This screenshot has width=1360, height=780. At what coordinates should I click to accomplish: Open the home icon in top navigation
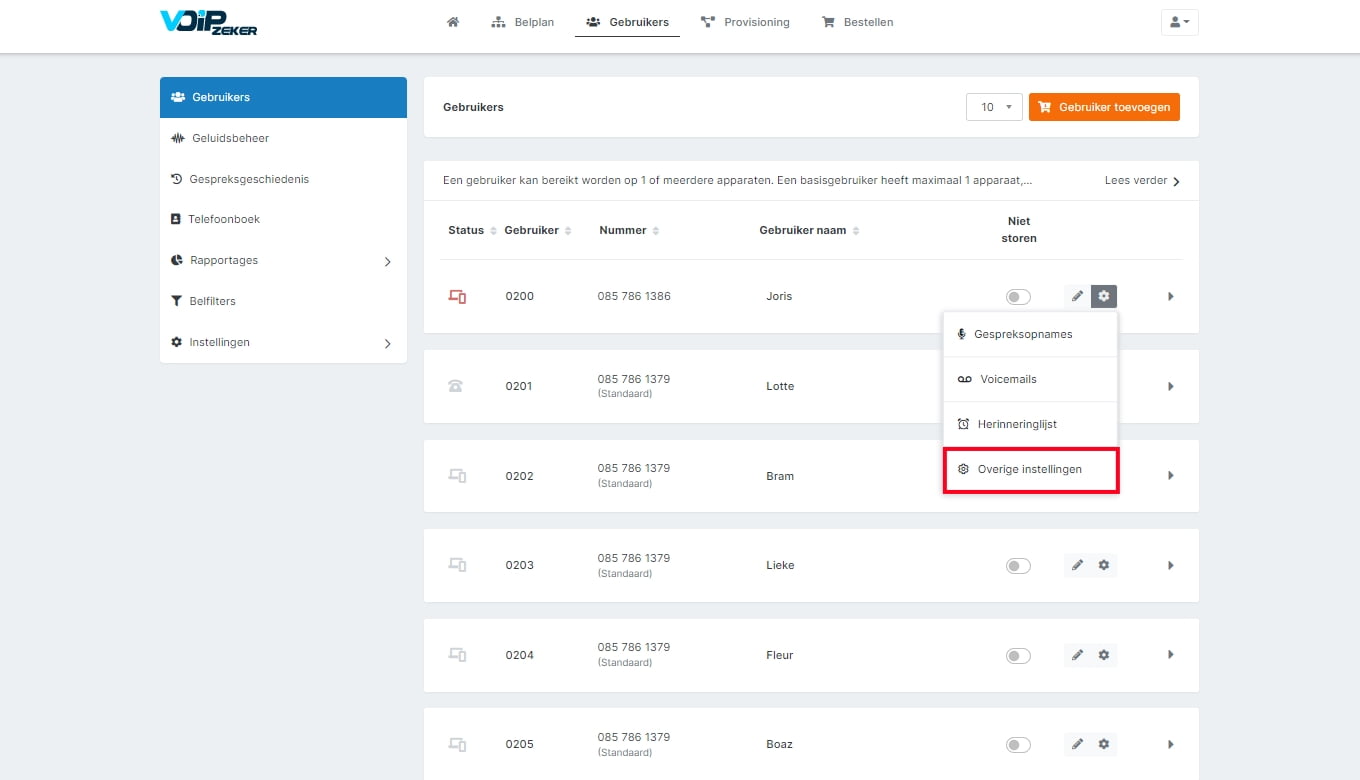[x=453, y=22]
